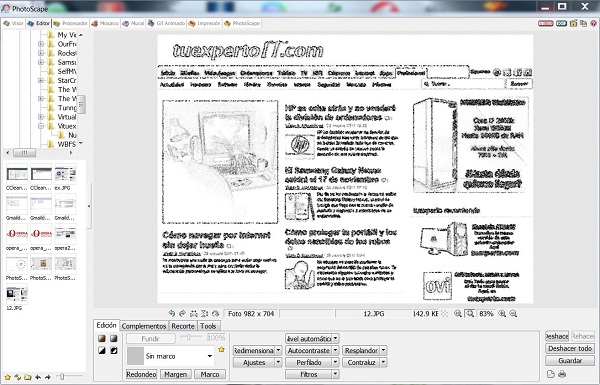Apply the grayscale effect icon
The image size is (600, 385).
114,338
